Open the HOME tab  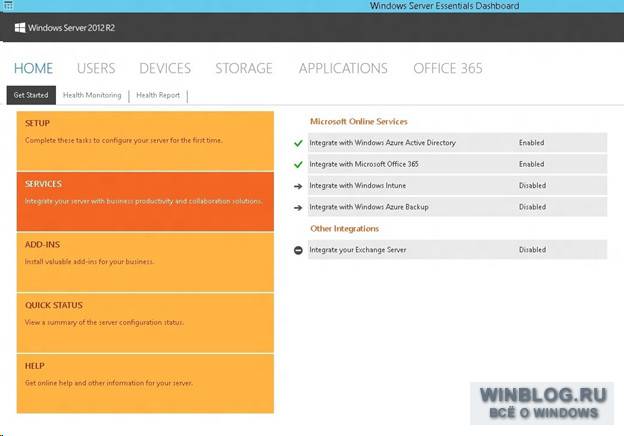[33, 68]
